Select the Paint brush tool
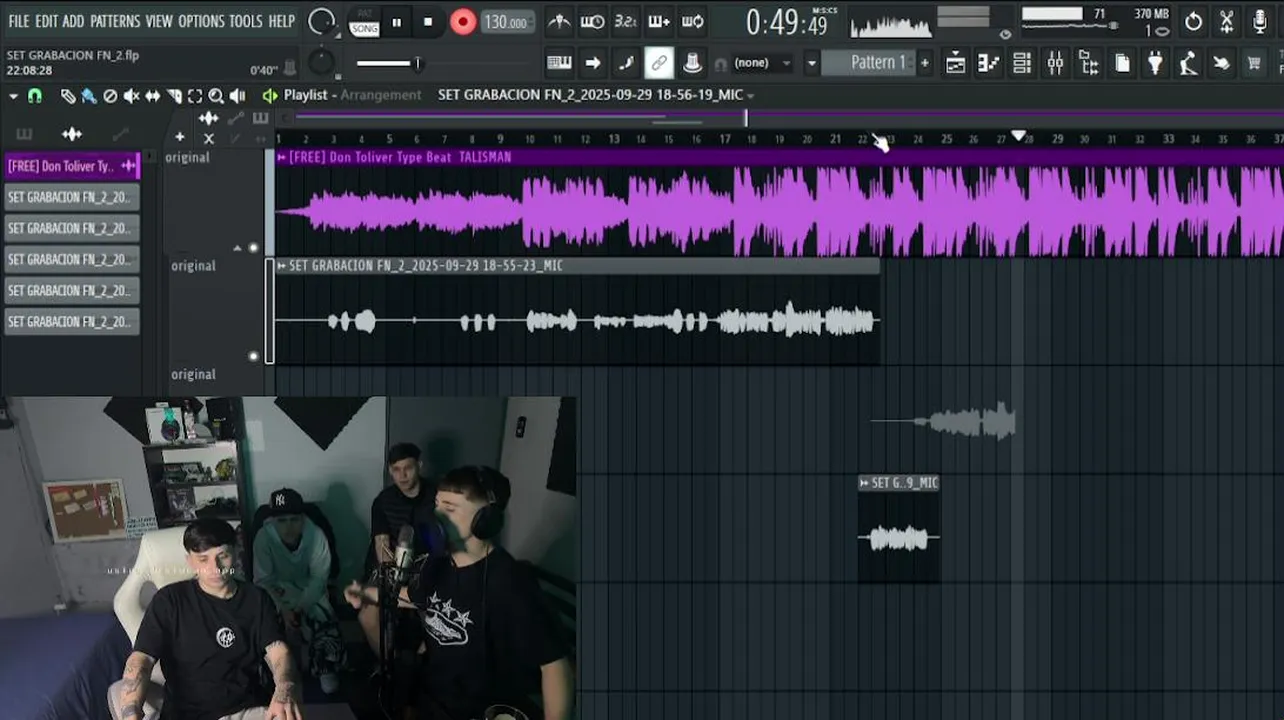1284x720 pixels. click(89, 96)
